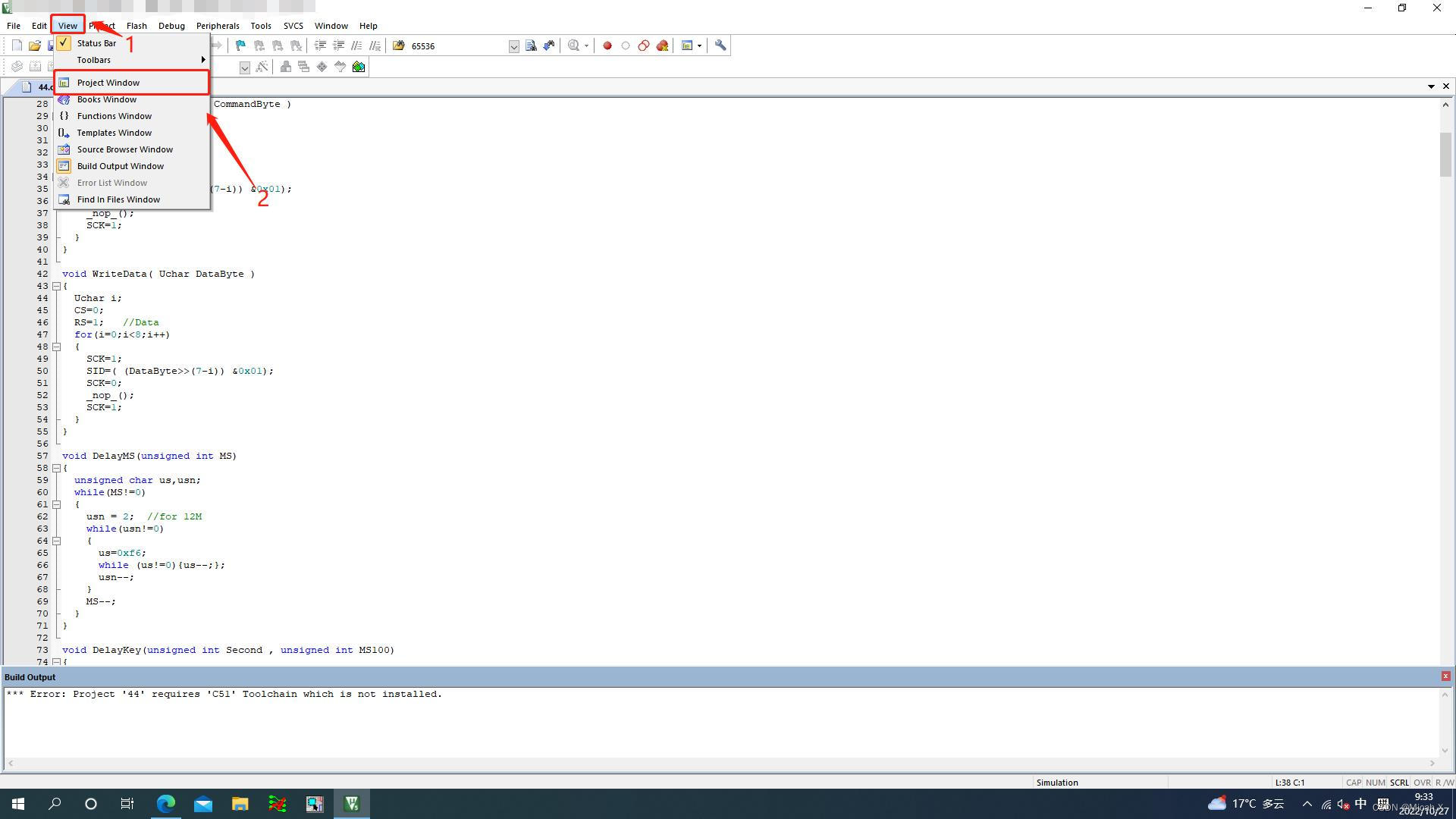The image size is (1456, 819).
Task: Click the New file icon
Action: click(x=17, y=45)
